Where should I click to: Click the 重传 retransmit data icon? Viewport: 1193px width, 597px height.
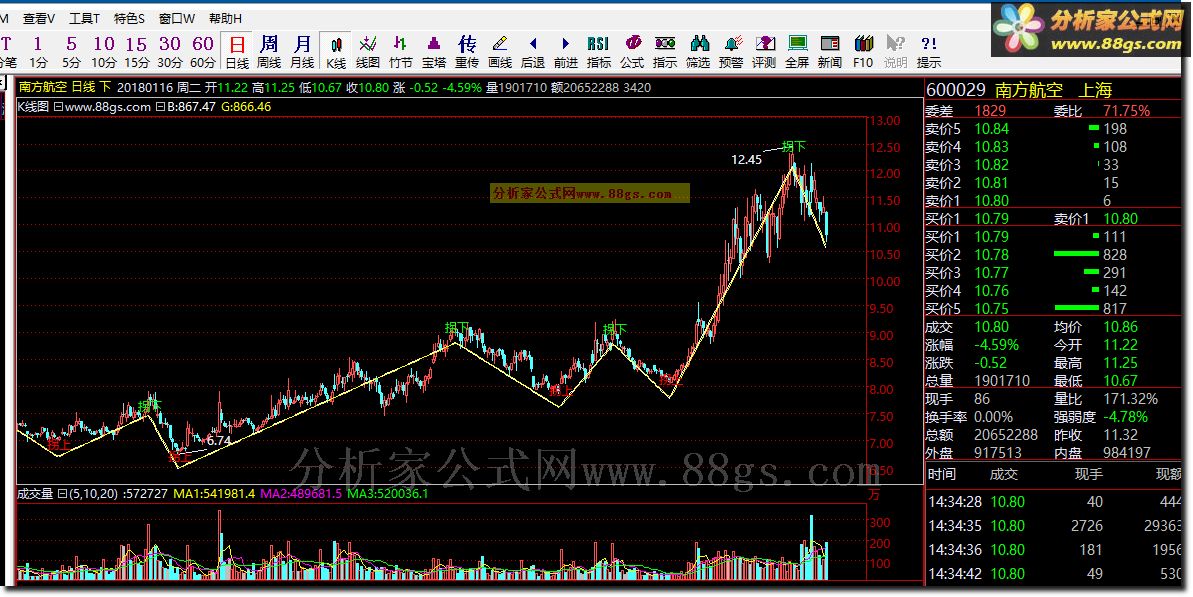tap(467, 52)
